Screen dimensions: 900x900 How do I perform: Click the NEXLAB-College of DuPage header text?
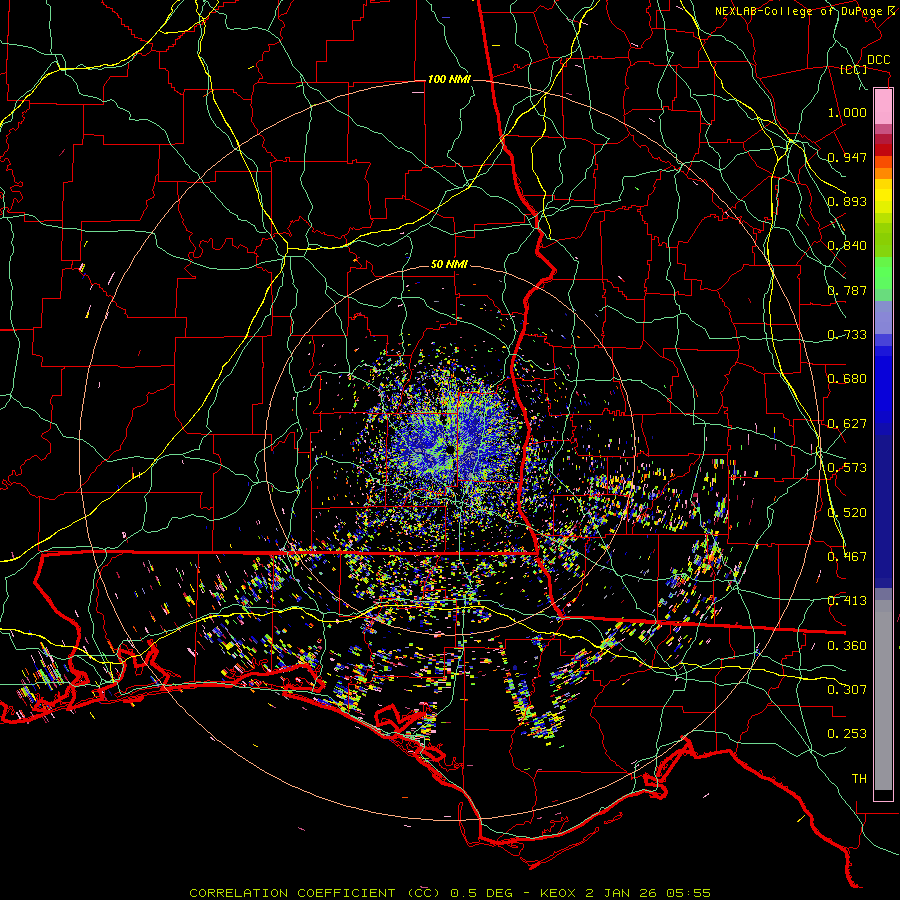coord(801,11)
